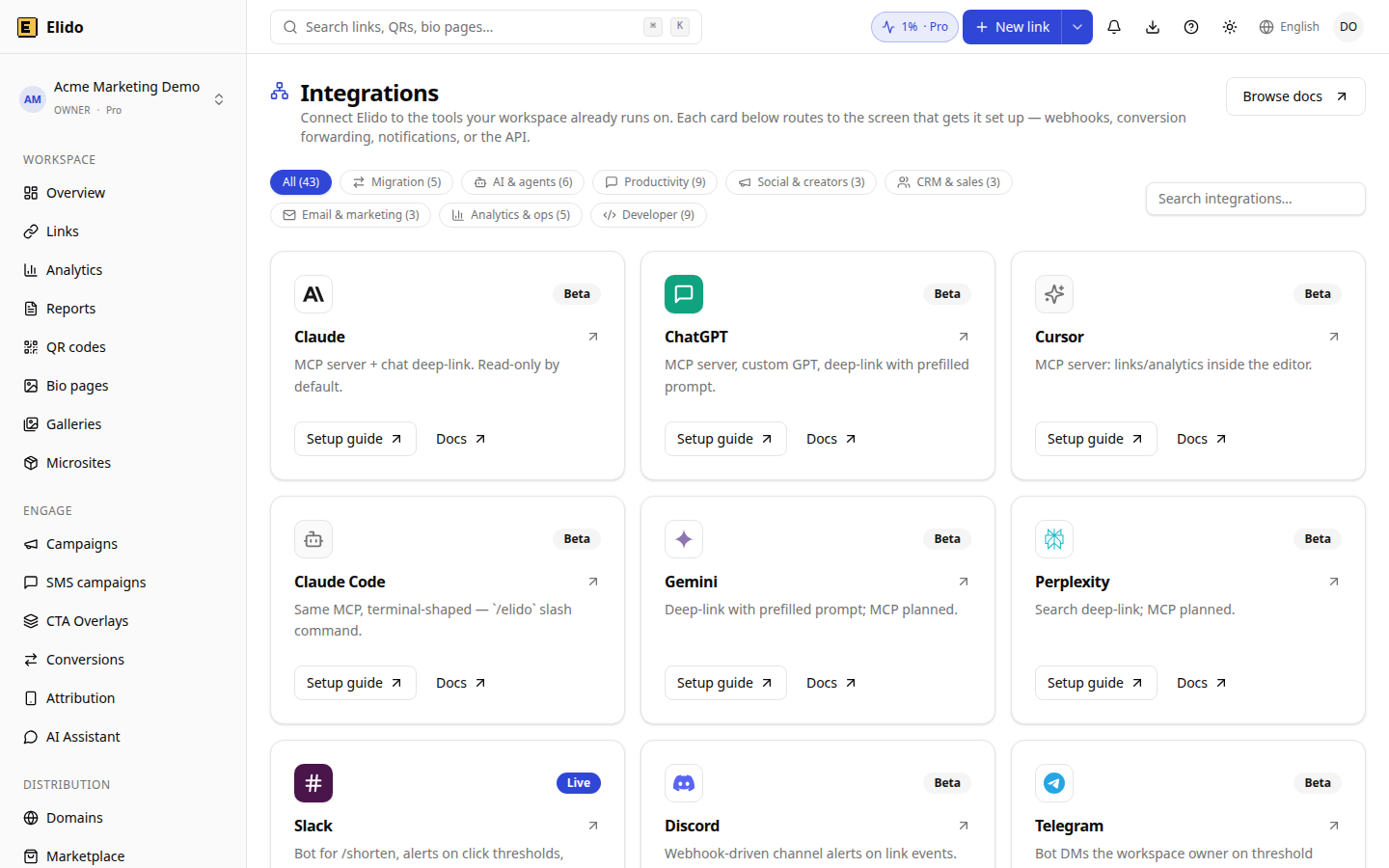
Task: Click the download icon in top bar
Action: 1153,27
